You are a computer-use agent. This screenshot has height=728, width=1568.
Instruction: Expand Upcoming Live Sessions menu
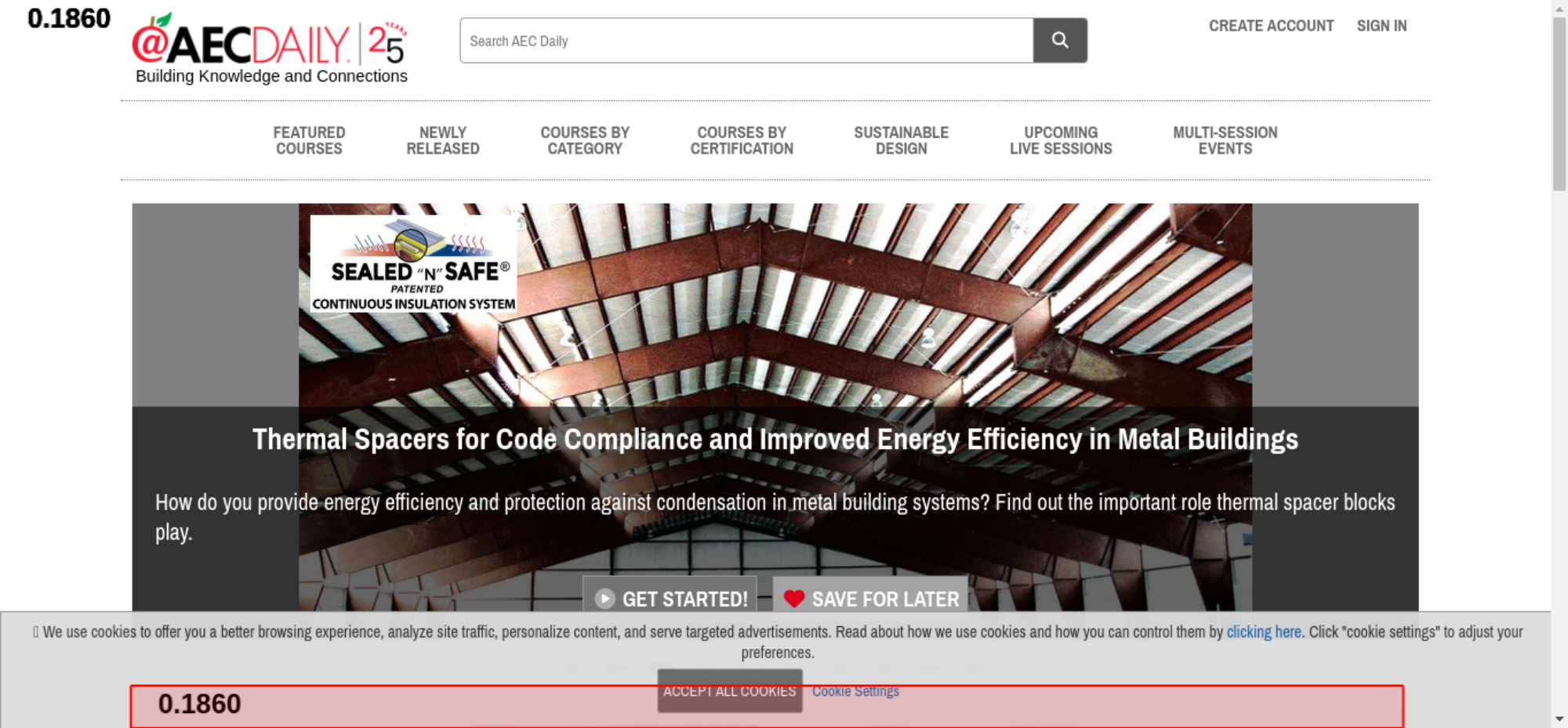(1061, 141)
